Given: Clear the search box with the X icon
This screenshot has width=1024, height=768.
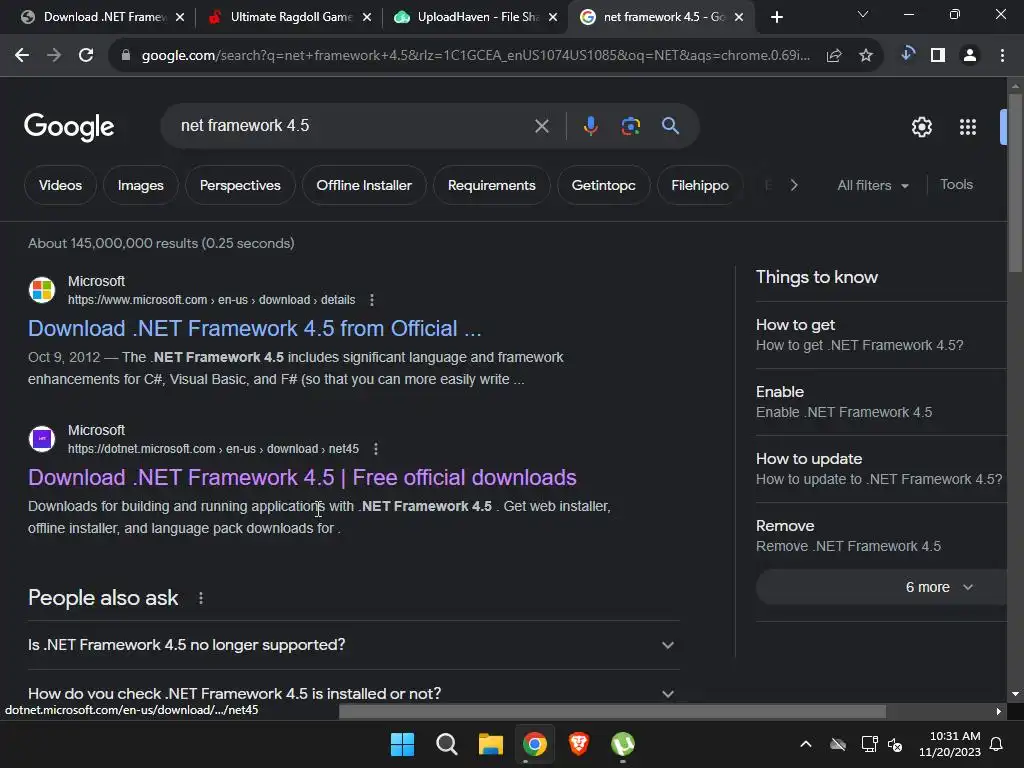Looking at the screenshot, I should click(x=541, y=126).
